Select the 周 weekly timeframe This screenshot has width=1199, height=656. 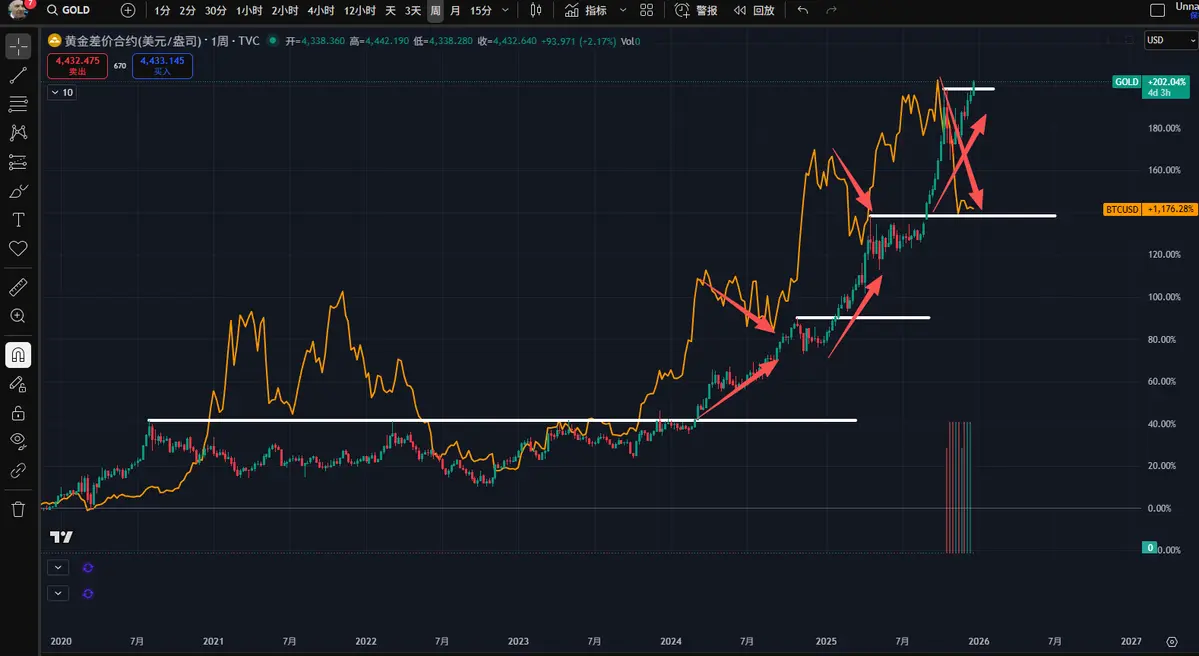tap(435, 10)
